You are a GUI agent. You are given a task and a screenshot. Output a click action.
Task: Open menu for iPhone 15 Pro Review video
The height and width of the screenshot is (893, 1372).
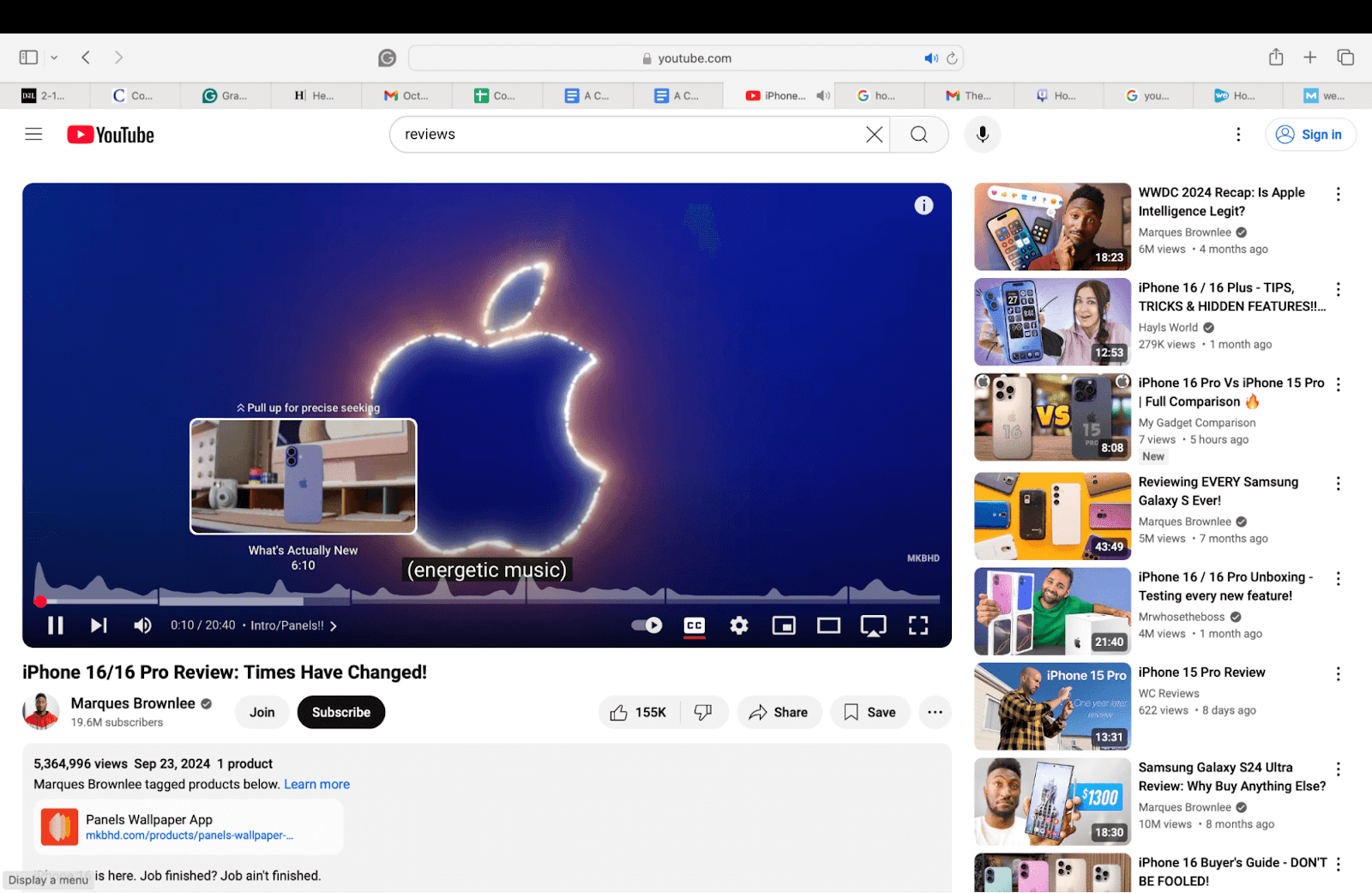click(x=1338, y=674)
